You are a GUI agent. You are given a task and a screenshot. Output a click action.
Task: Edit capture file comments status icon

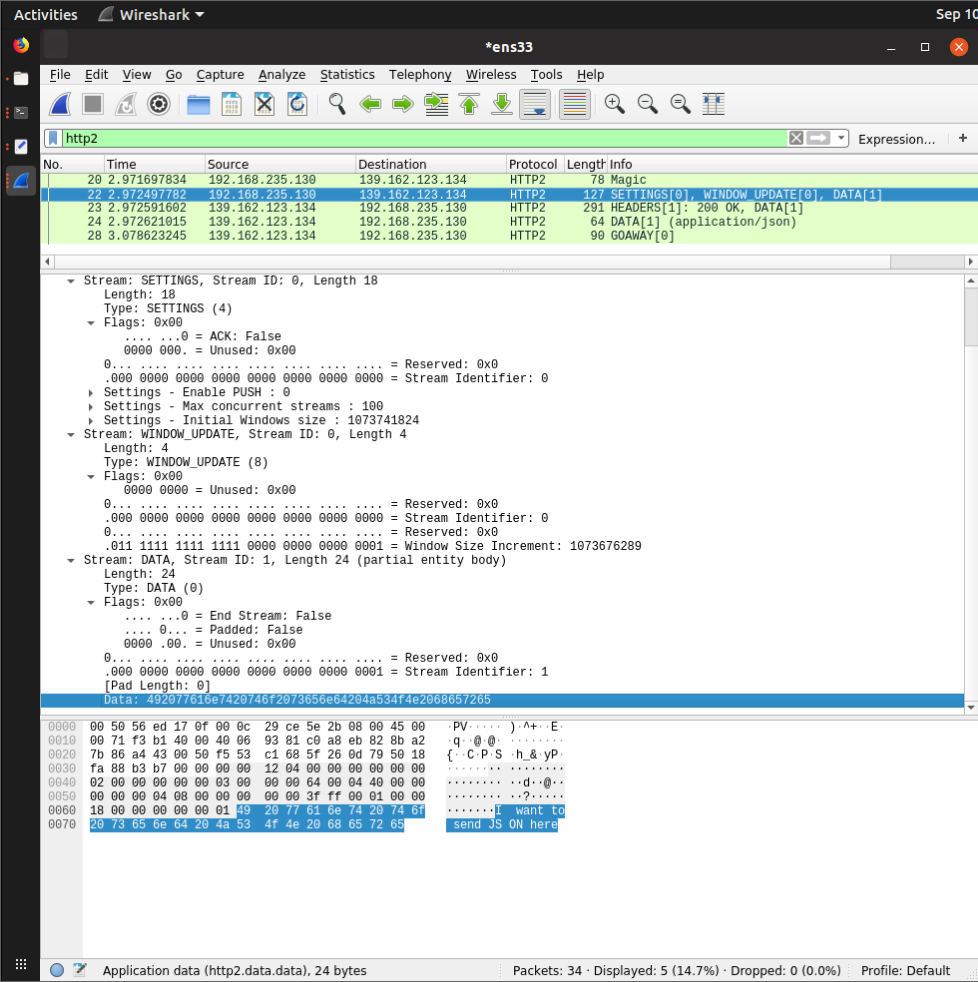click(80, 970)
